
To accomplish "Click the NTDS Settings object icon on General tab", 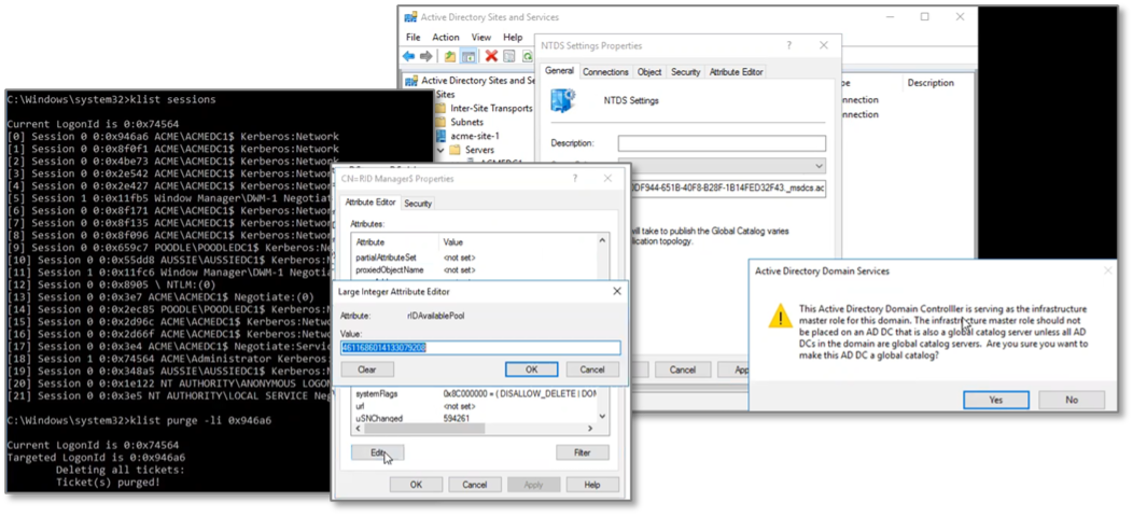I will 563,101.
